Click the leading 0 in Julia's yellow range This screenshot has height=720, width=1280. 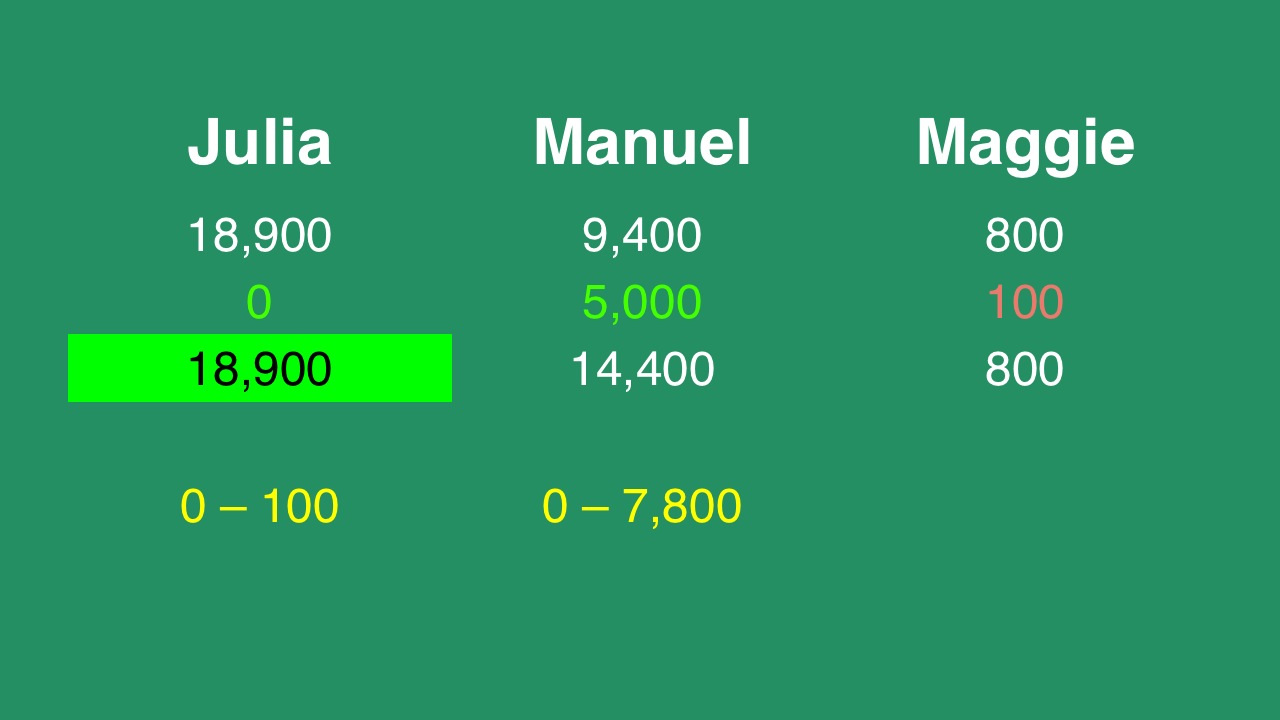[193, 507]
